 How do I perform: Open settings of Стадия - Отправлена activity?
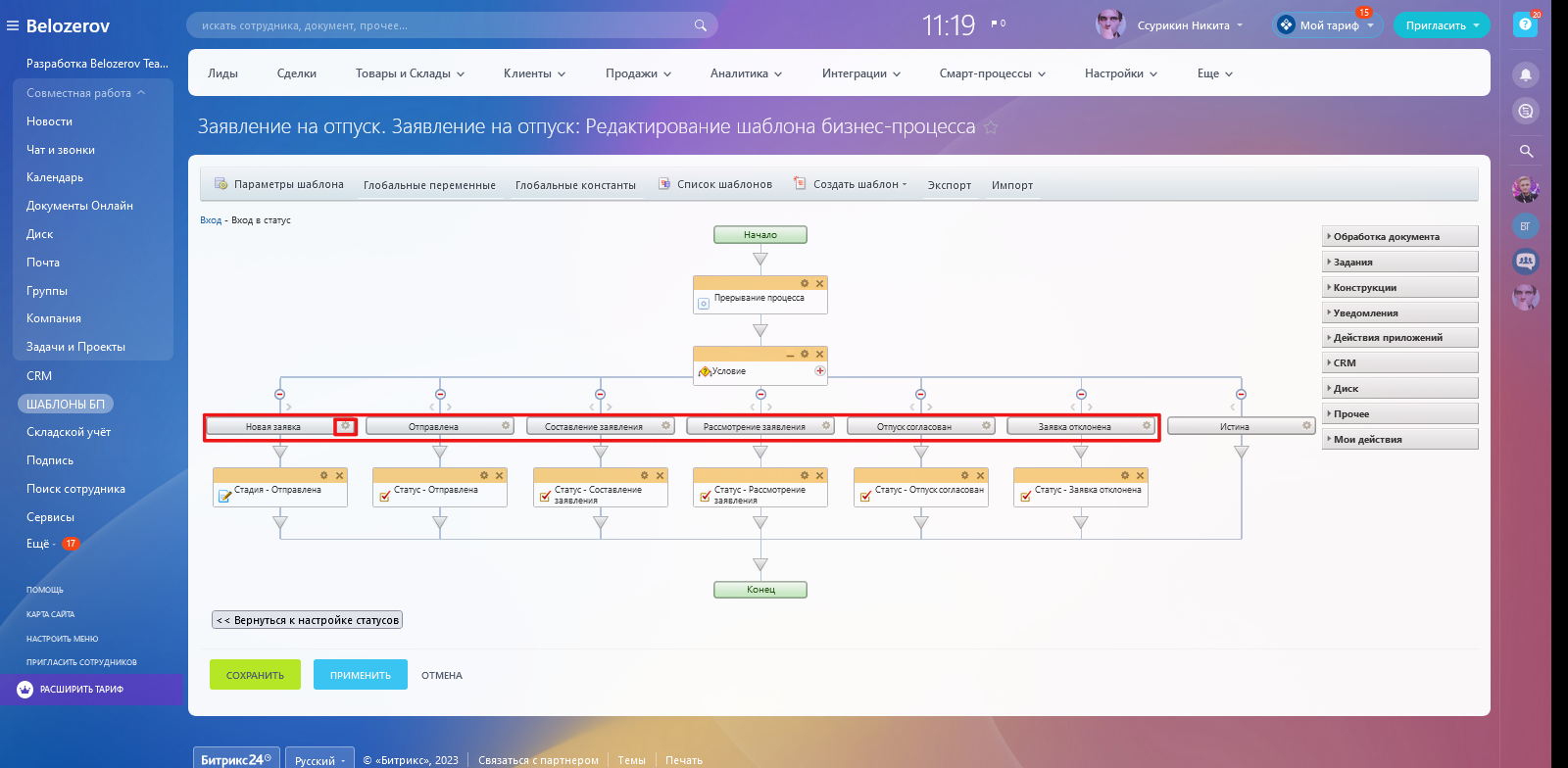coord(324,476)
